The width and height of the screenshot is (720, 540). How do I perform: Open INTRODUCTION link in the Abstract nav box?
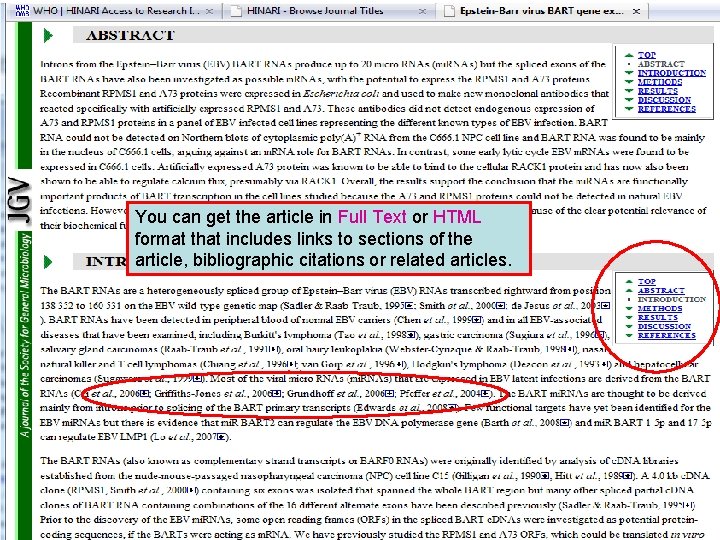671,73
